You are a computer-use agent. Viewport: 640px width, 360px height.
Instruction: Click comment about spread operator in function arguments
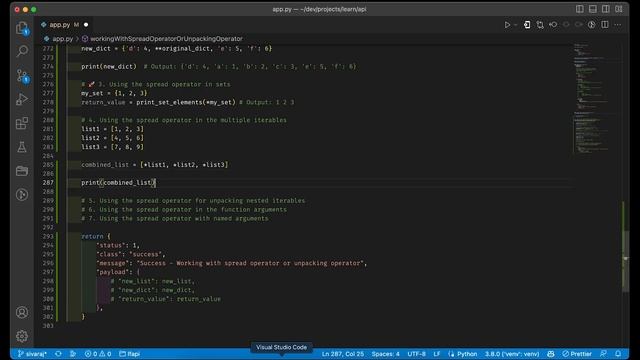184,209
